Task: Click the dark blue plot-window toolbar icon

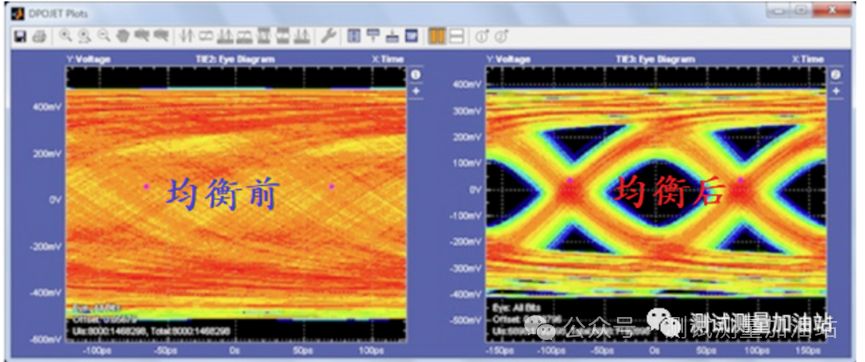Action: coord(411,36)
